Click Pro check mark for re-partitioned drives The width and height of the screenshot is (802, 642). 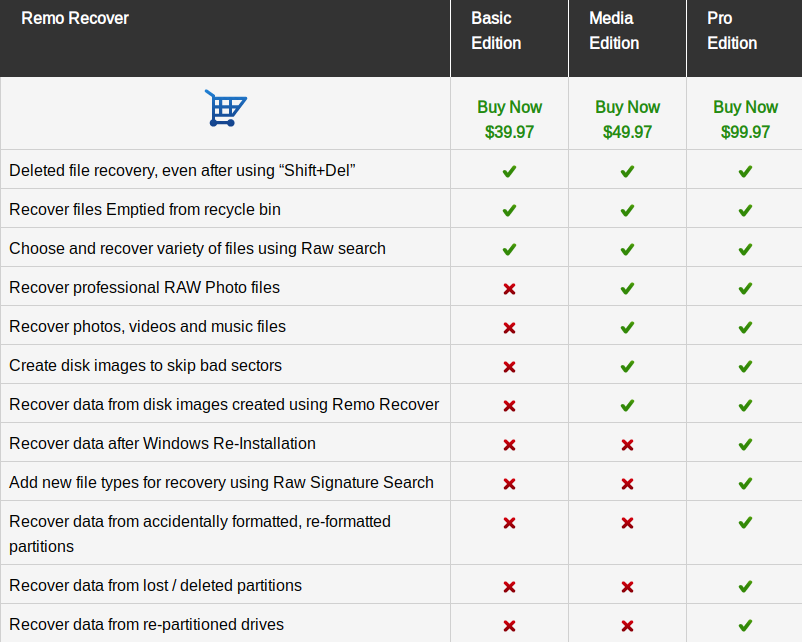(745, 625)
